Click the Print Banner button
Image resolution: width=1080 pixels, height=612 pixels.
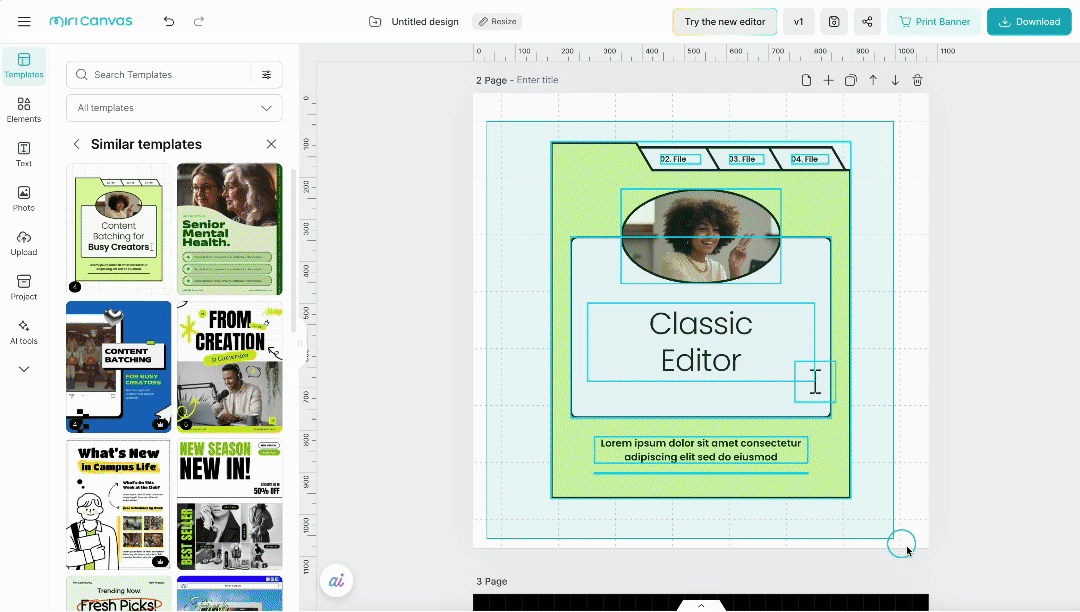pyautogui.click(x=934, y=21)
